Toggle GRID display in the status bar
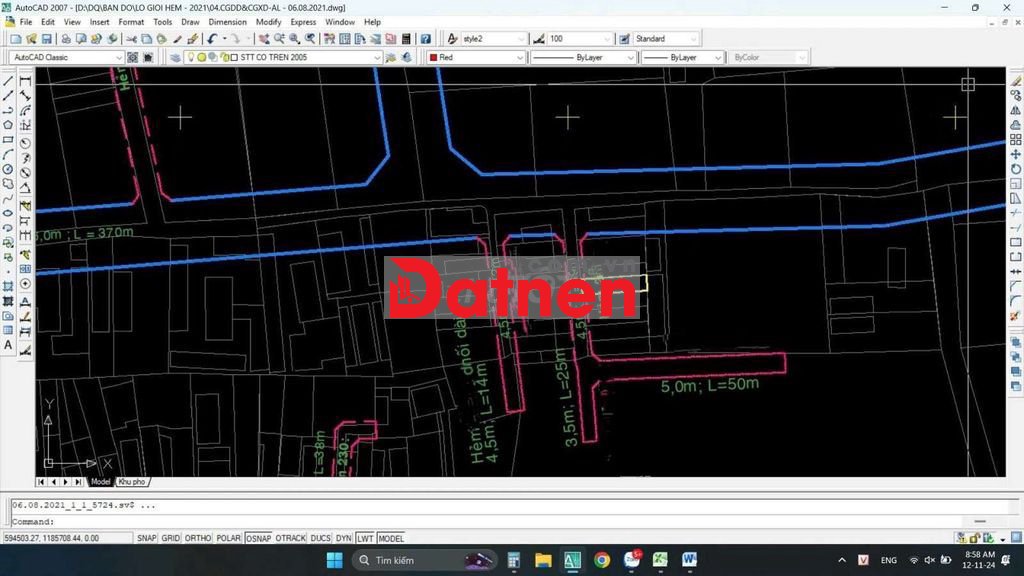Viewport: 1024px width, 576px height. click(171, 538)
